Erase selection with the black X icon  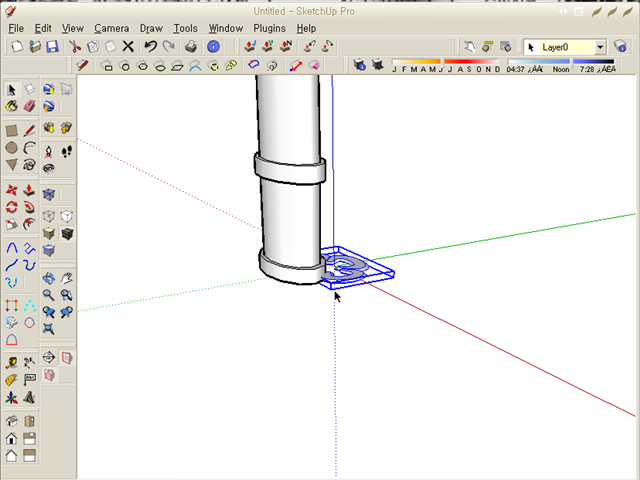click(128, 47)
